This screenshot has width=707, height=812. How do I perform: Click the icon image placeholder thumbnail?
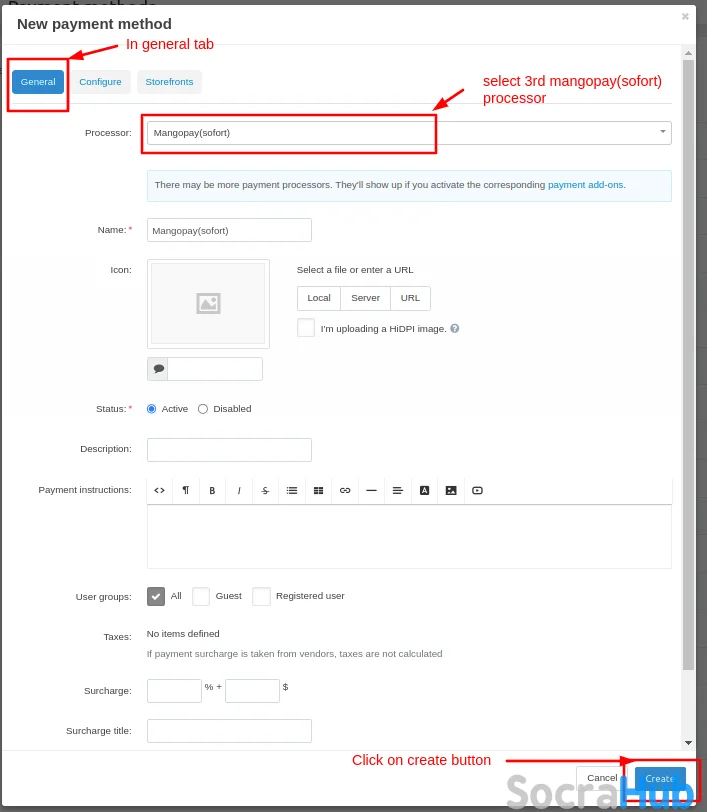208,303
